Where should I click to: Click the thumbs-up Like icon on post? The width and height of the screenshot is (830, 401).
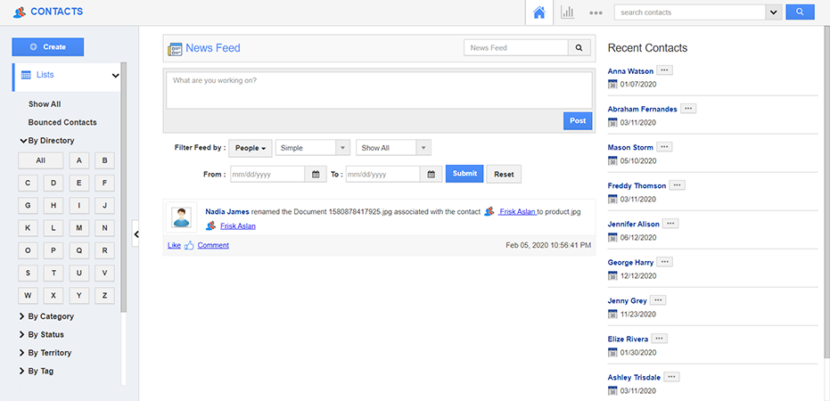[189, 245]
